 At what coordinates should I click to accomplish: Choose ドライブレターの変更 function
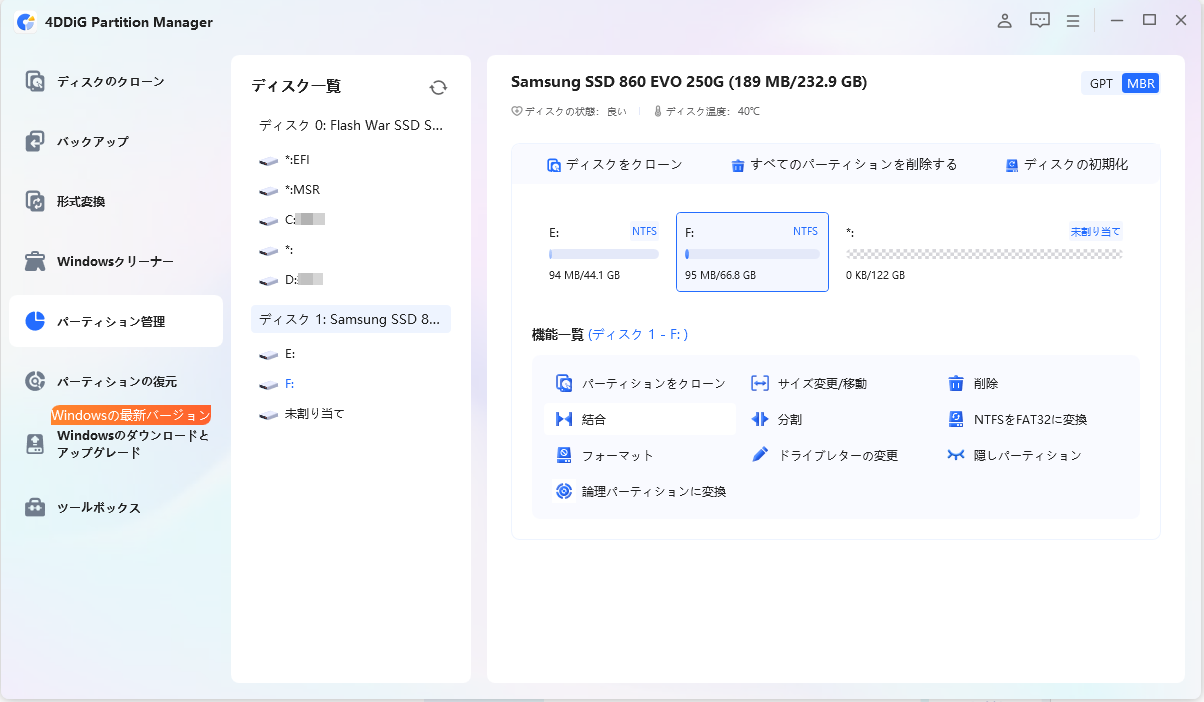[824, 456]
